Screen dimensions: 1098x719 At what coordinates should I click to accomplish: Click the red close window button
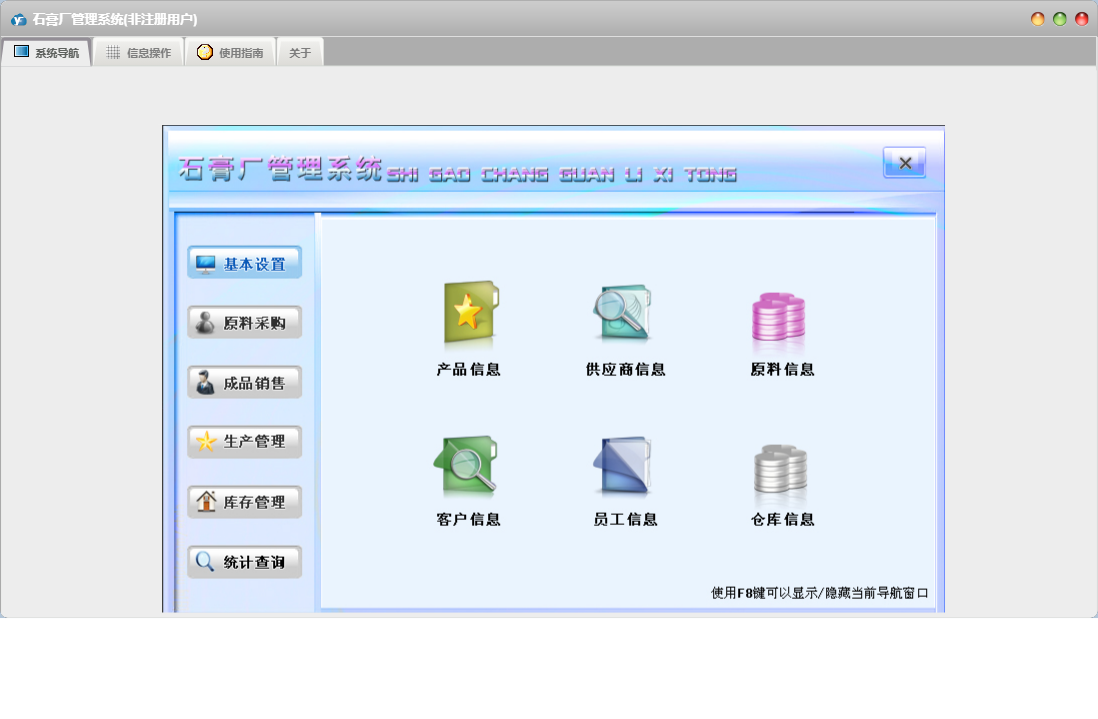click(1082, 19)
